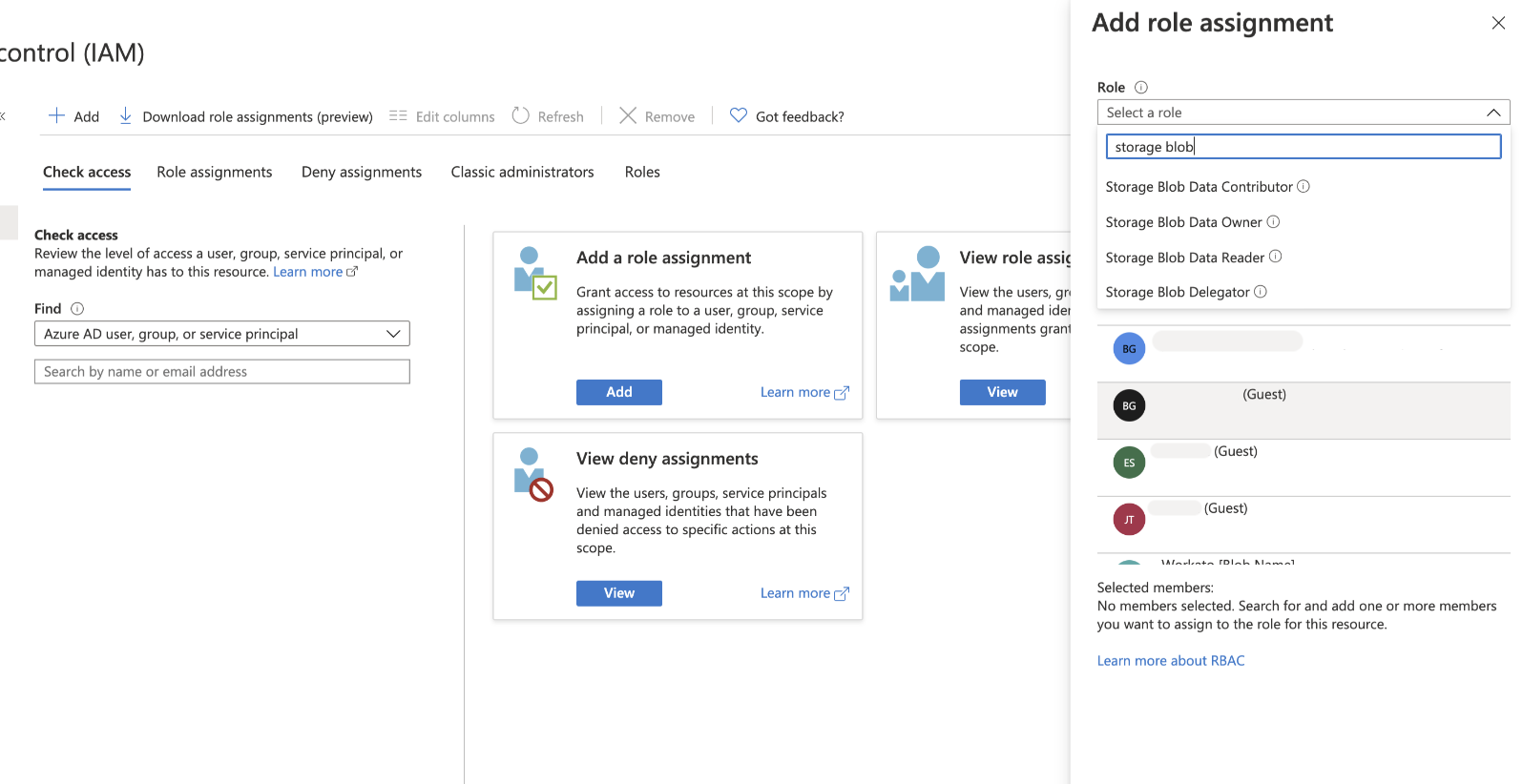Viewport: 1523px width, 784px height.
Task: Open the Role assignments tab
Action: pos(215,172)
